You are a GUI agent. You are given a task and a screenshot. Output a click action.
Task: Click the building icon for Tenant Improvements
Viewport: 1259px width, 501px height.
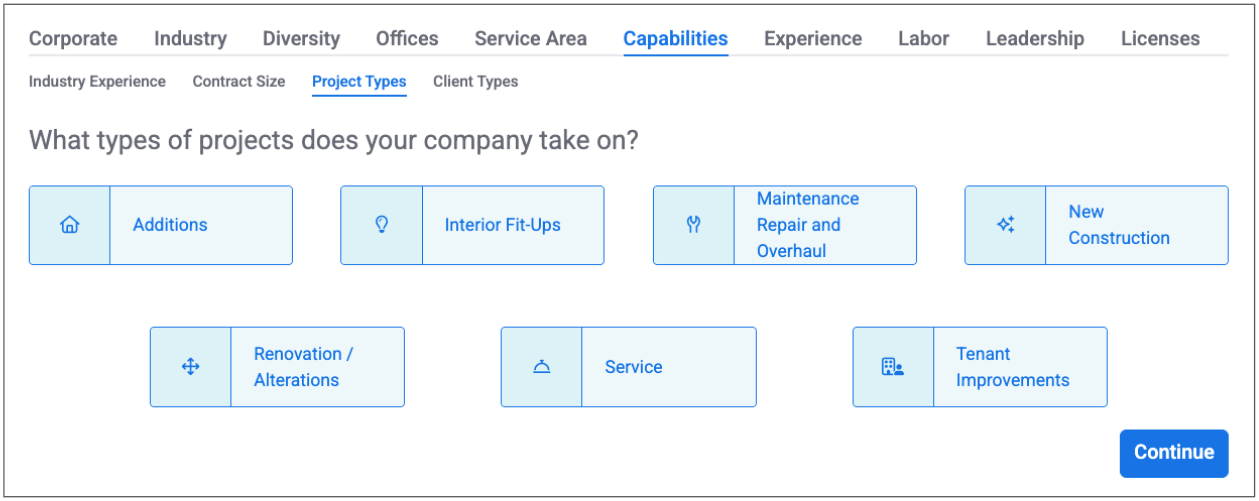(x=892, y=367)
